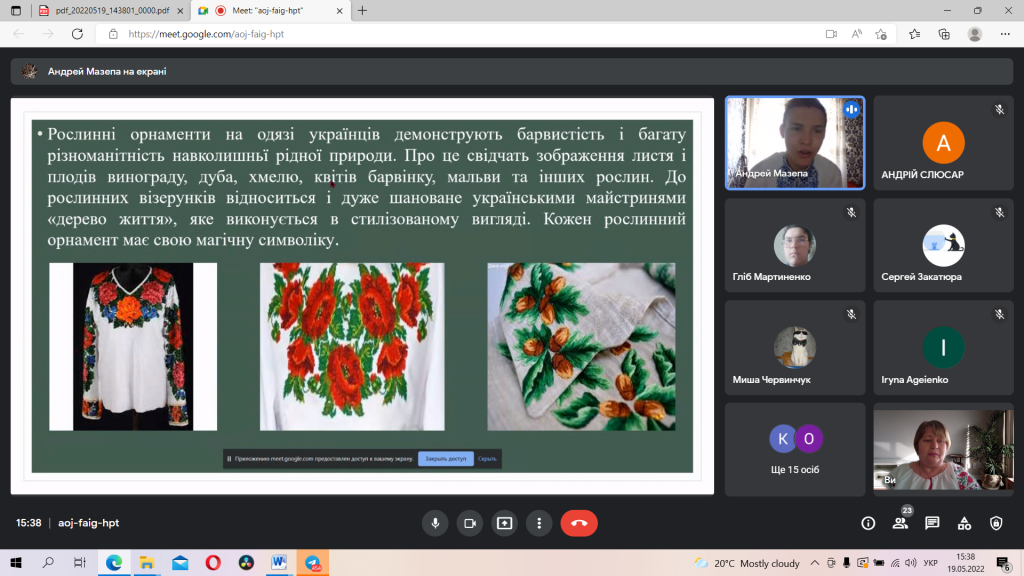
Task: Open meeting details info icon
Action: tap(868, 523)
